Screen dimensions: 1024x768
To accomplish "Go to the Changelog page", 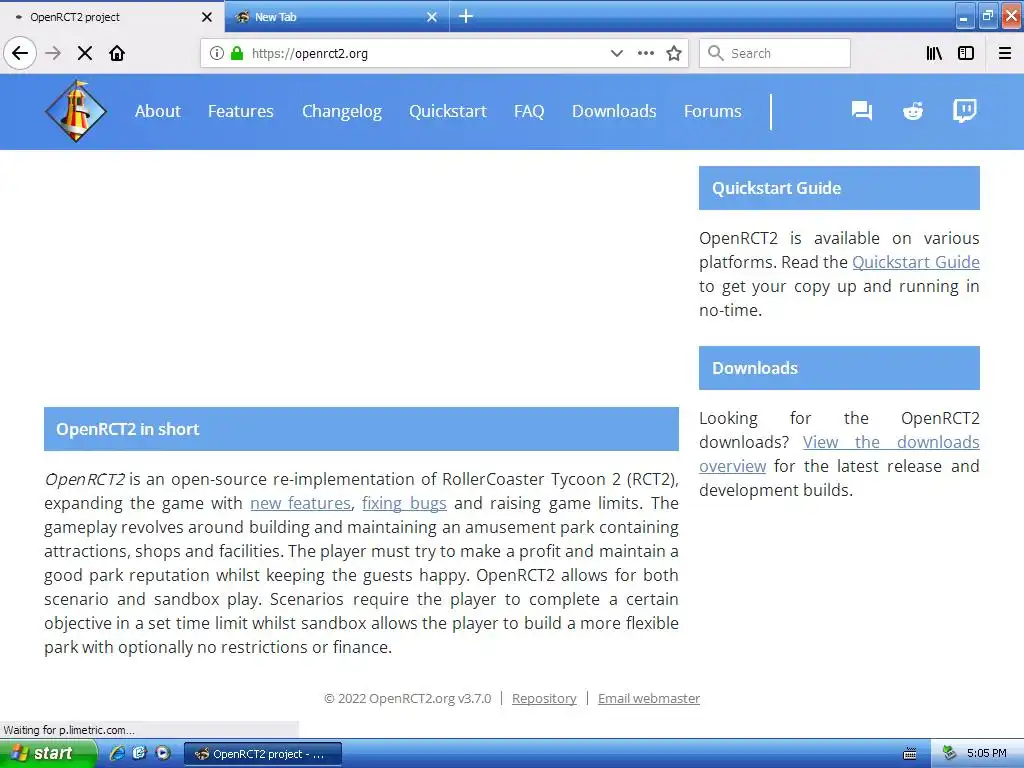I will tap(342, 112).
